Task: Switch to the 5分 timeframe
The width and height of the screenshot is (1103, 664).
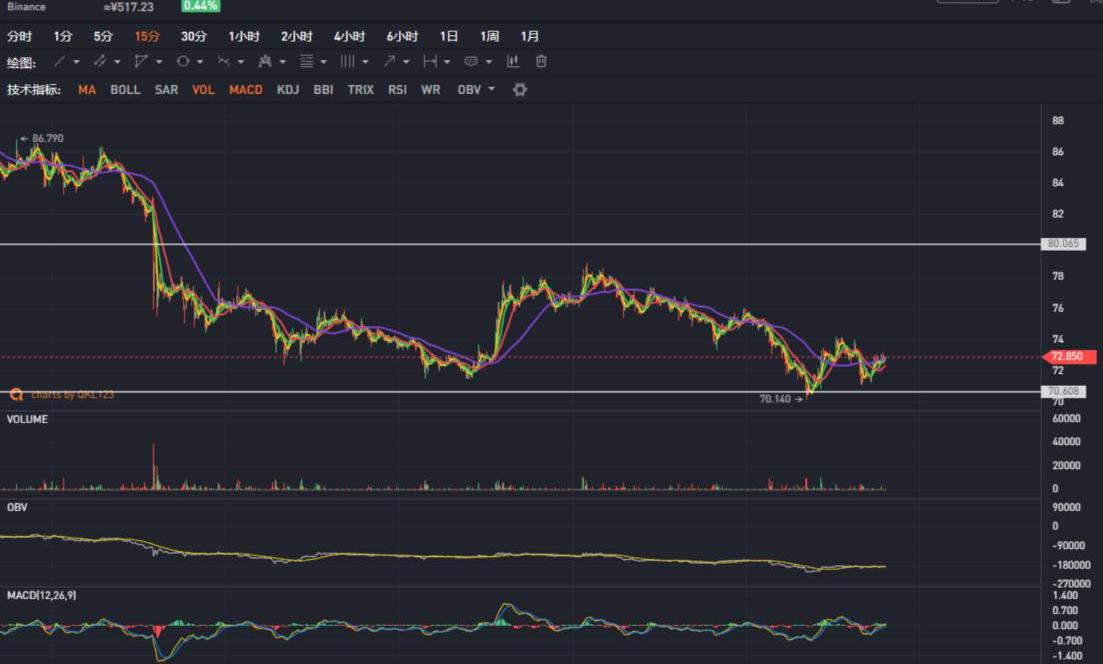Action: click(103, 36)
